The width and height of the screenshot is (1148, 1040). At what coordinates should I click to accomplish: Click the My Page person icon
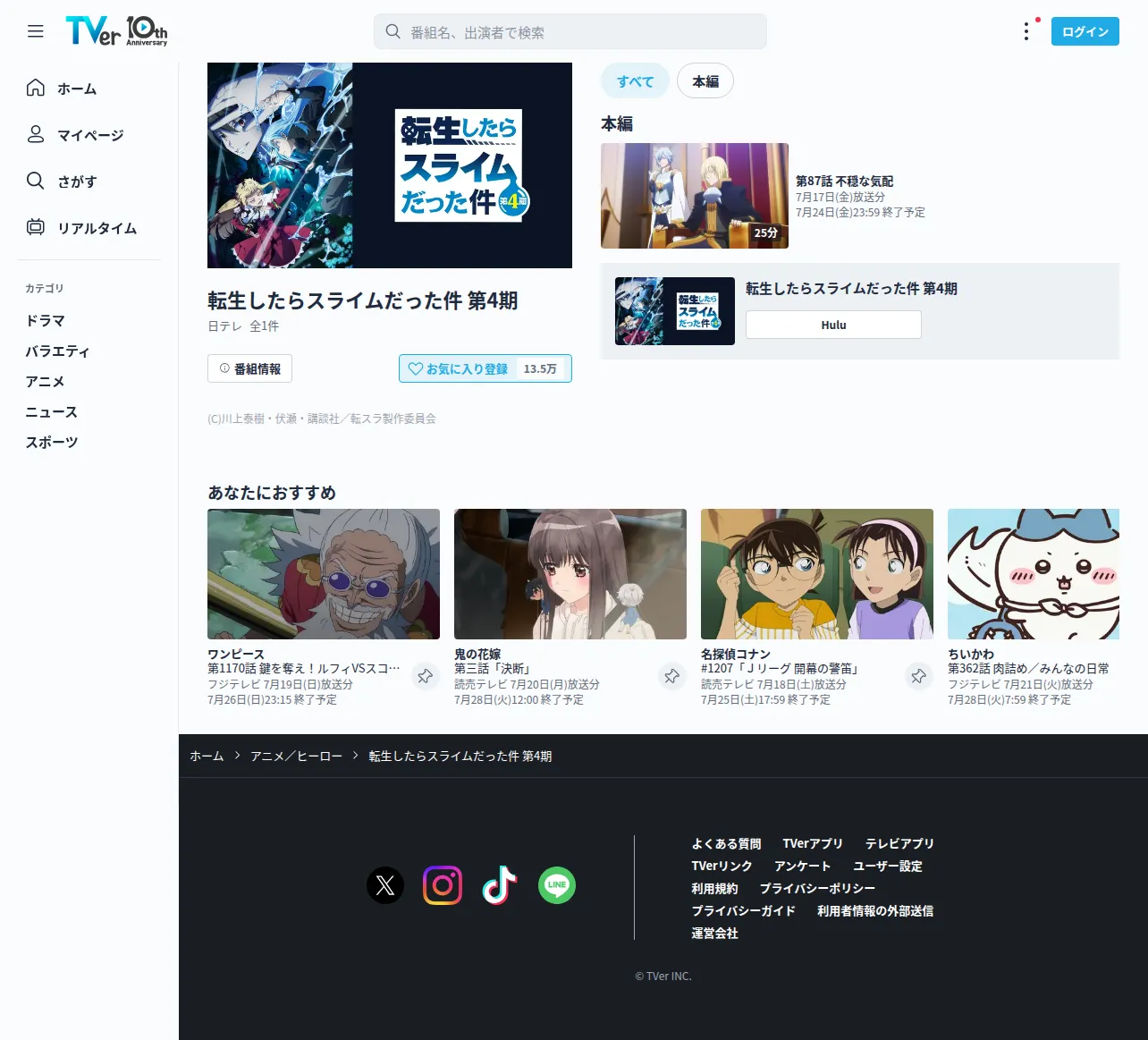point(36,134)
